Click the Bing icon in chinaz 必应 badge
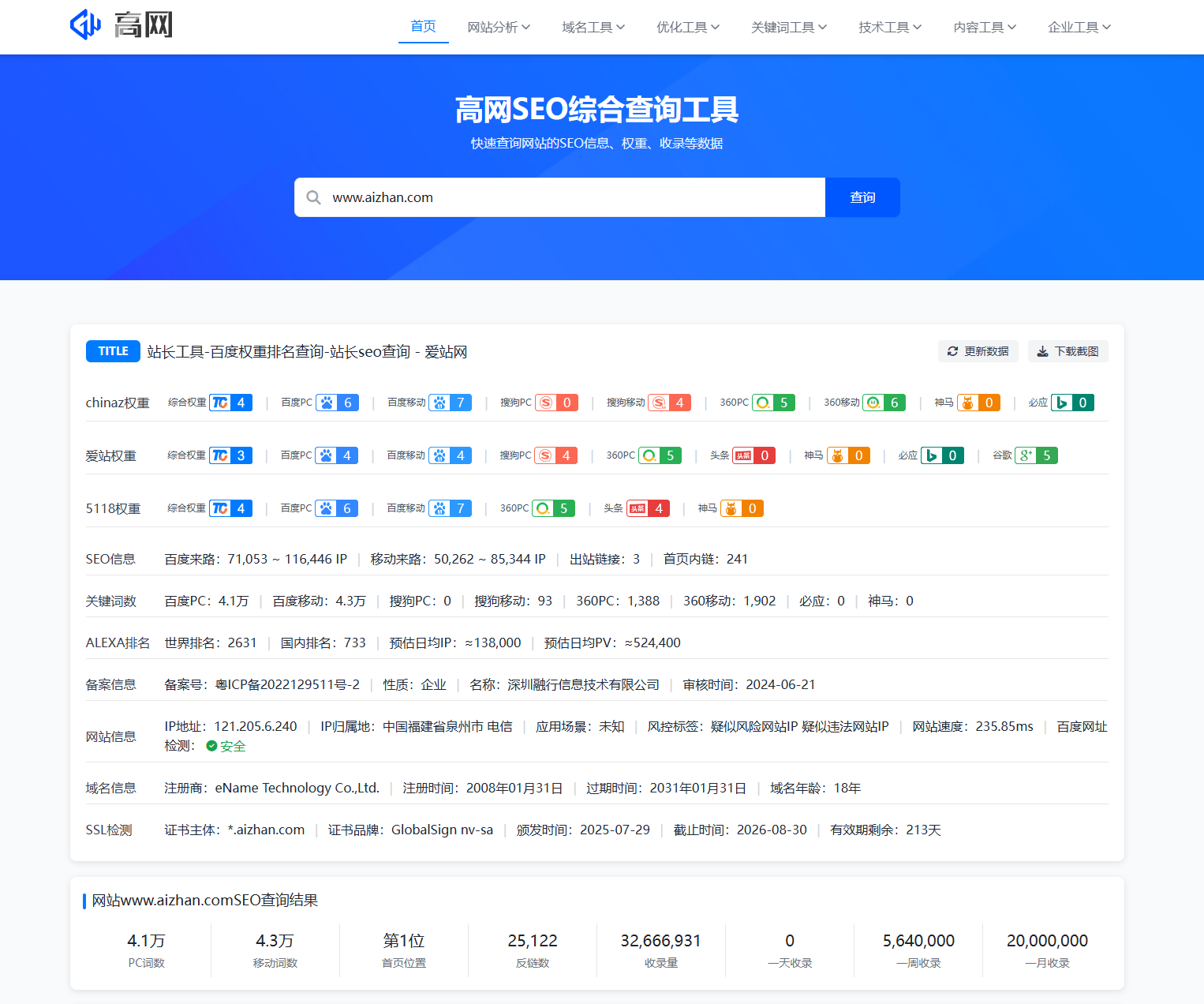1204x1004 pixels. pos(1062,403)
